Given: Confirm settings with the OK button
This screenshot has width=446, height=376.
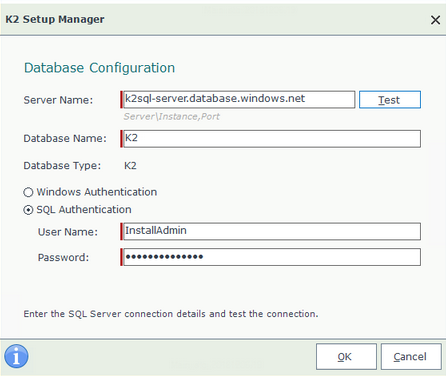Looking at the screenshot, I should [346, 357].
